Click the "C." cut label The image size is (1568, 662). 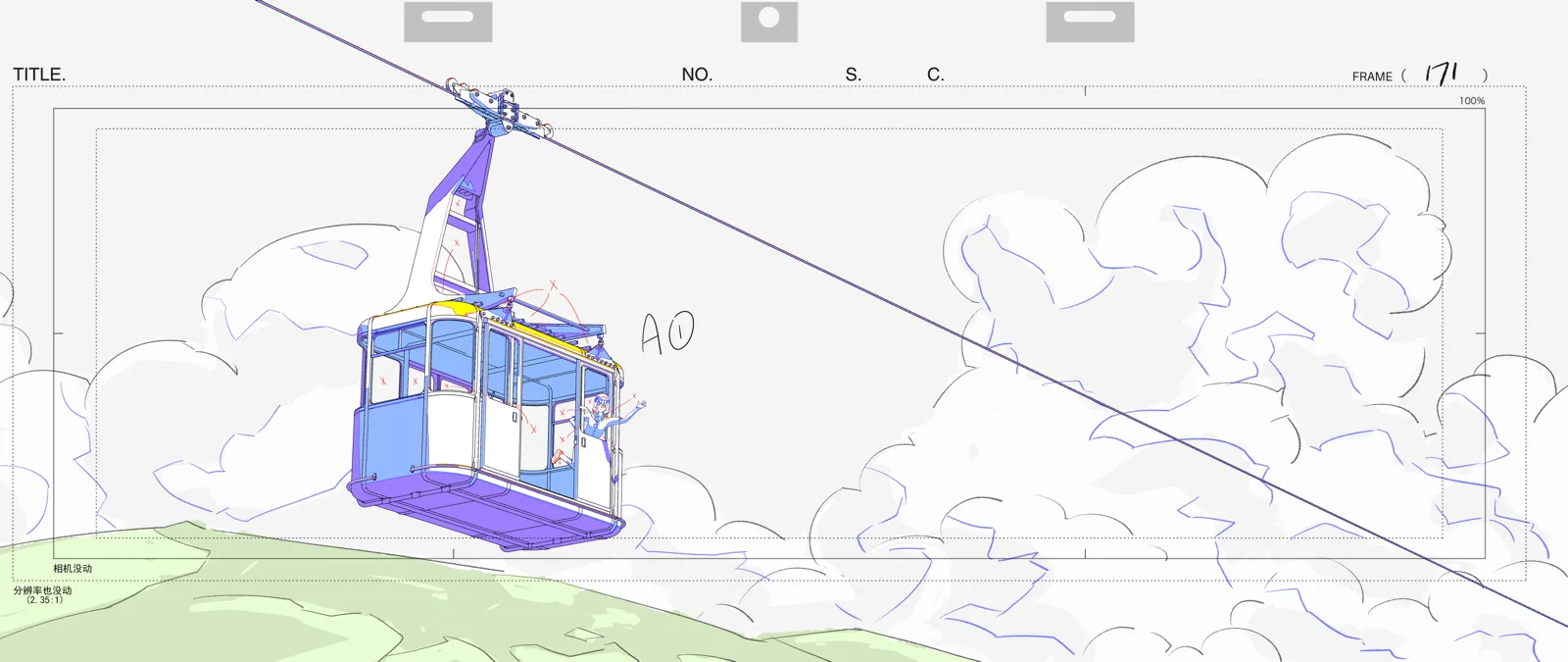click(x=936, y=75)
